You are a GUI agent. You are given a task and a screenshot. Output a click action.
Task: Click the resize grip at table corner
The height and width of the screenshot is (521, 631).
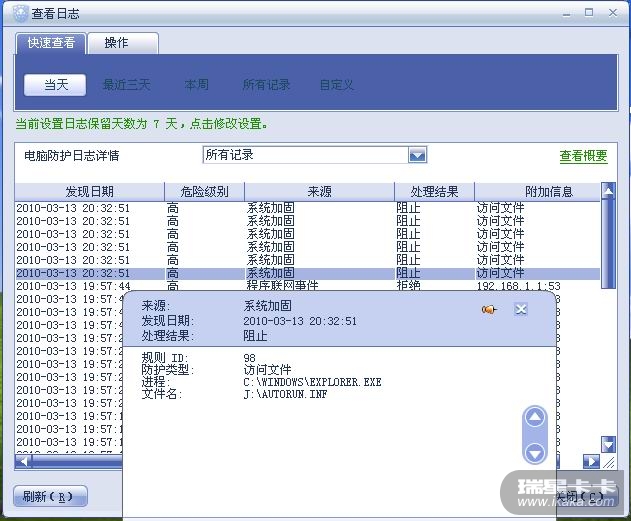608,462
